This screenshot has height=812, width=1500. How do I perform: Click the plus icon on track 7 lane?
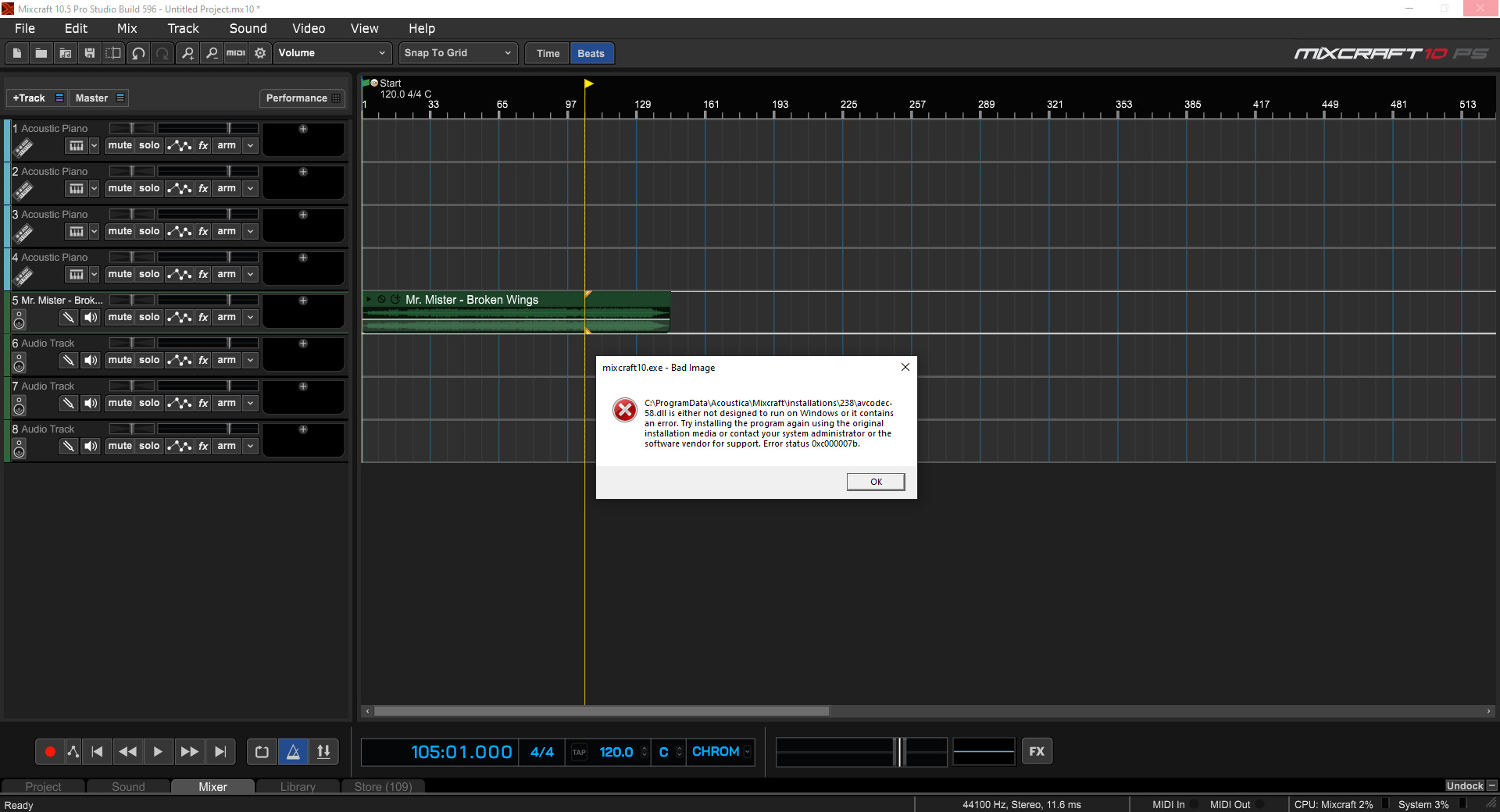(x=303, y=386)
